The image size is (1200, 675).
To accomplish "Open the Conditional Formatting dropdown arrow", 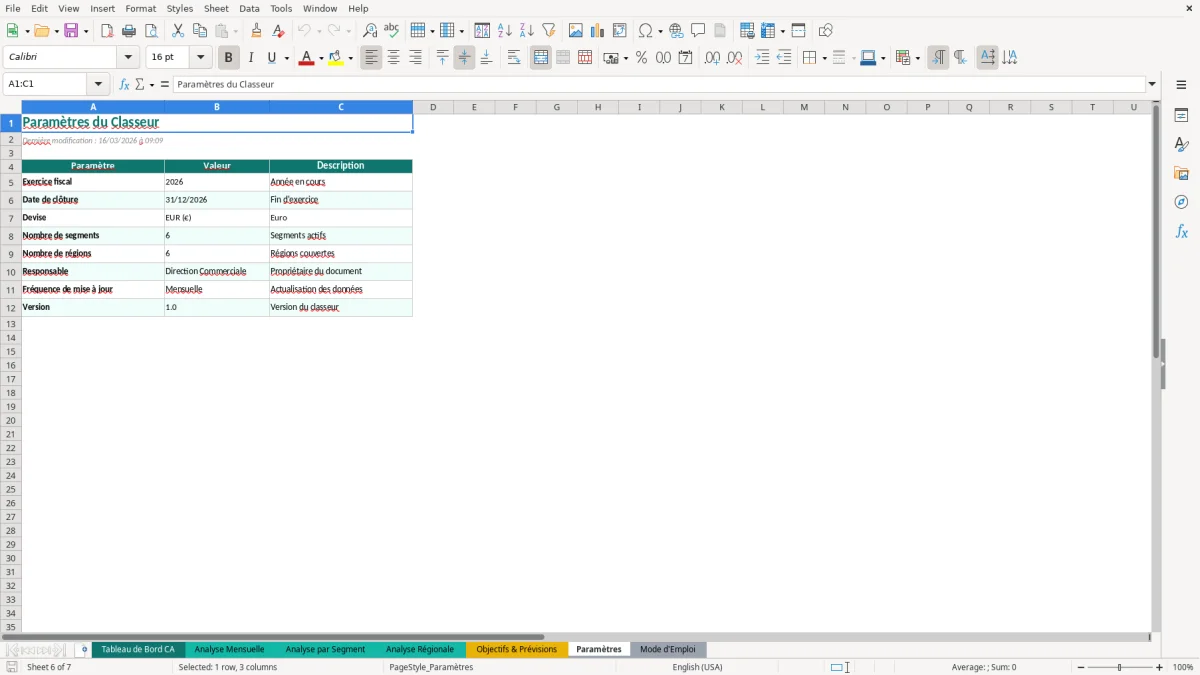I will click(917, 58).
